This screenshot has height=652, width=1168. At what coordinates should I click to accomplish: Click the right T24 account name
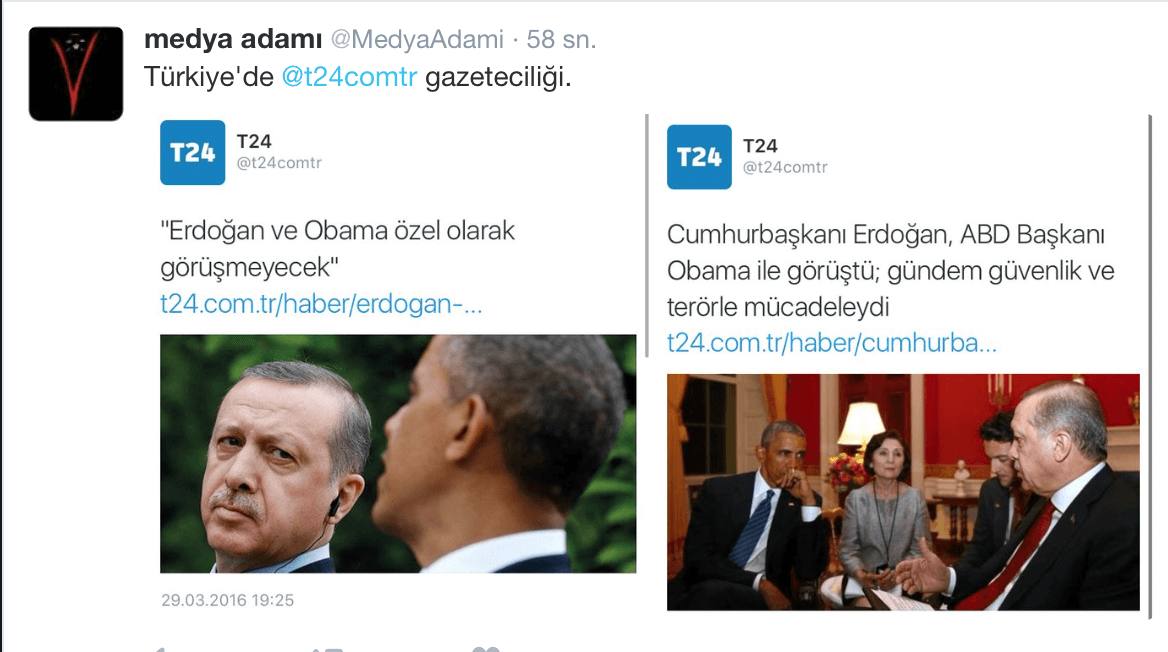click(760, 146)
